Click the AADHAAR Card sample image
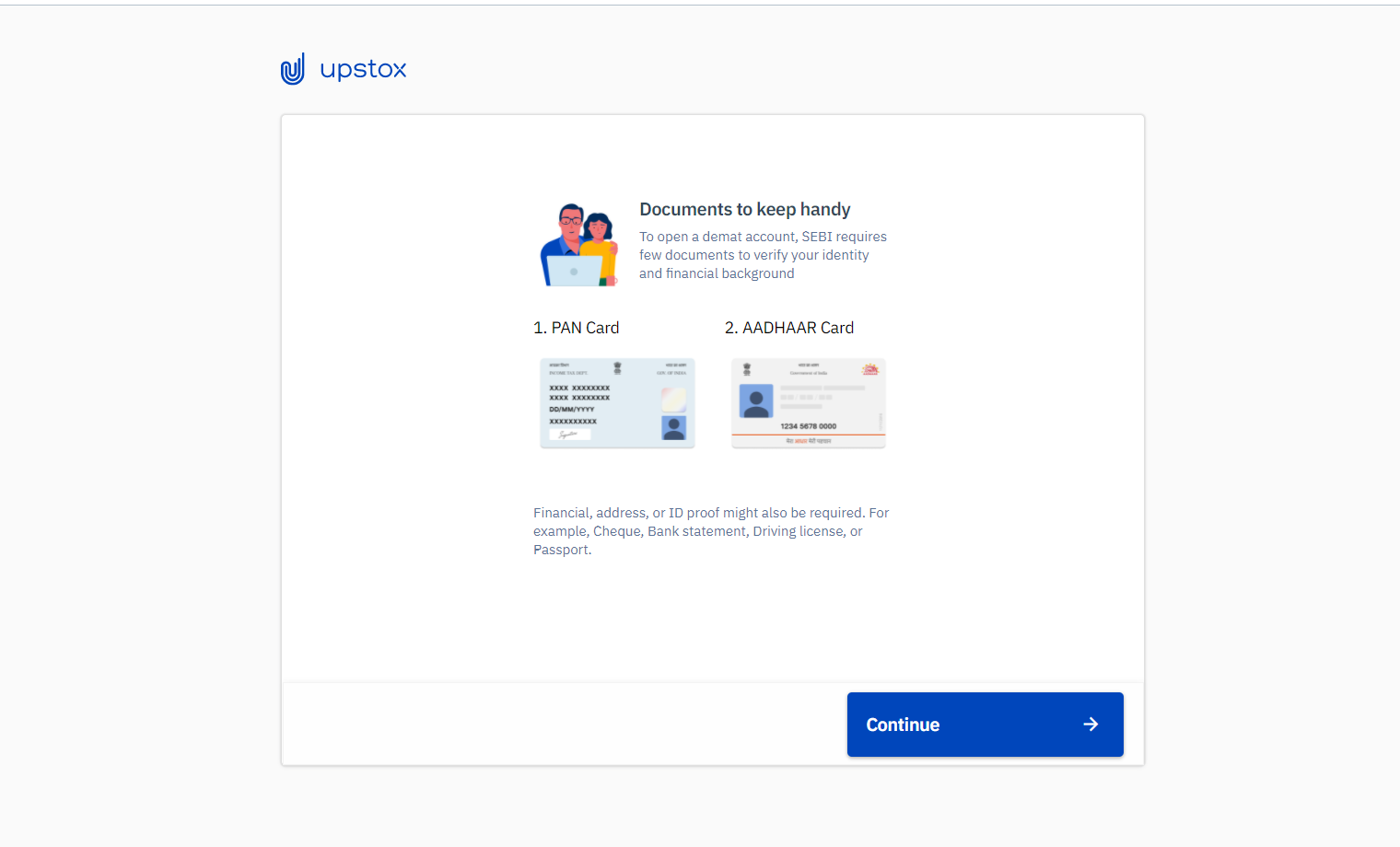The width and height of the screenshot is (1400, 847). coord(808,403)
